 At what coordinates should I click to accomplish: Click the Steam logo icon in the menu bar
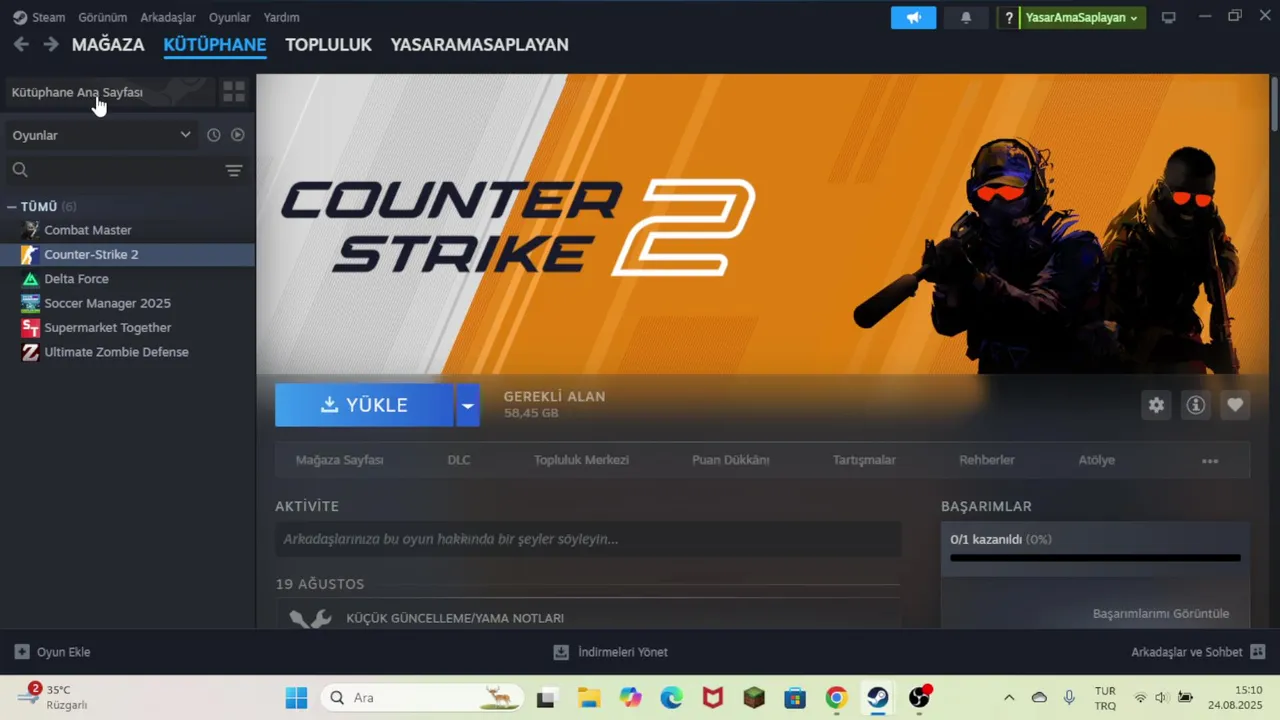tap(20, 17)
